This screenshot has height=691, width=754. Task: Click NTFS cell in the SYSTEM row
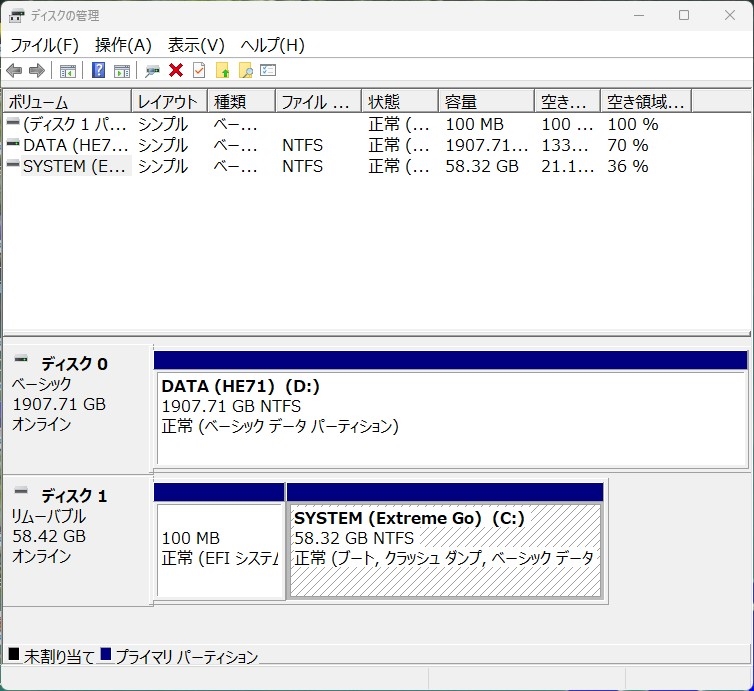tap(302, 166)
